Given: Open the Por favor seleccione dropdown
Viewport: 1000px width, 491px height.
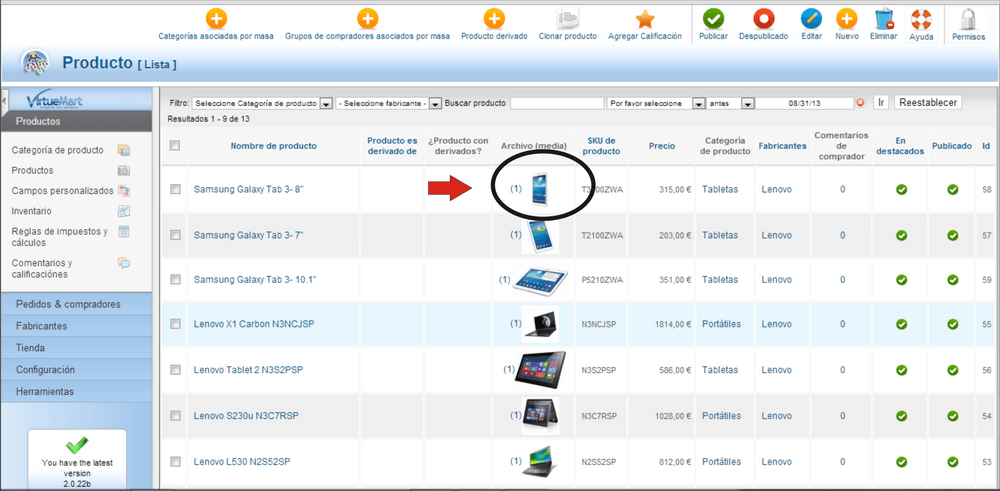Looking at the screenshot, I should pyautogui.click(x=656, y=103).
